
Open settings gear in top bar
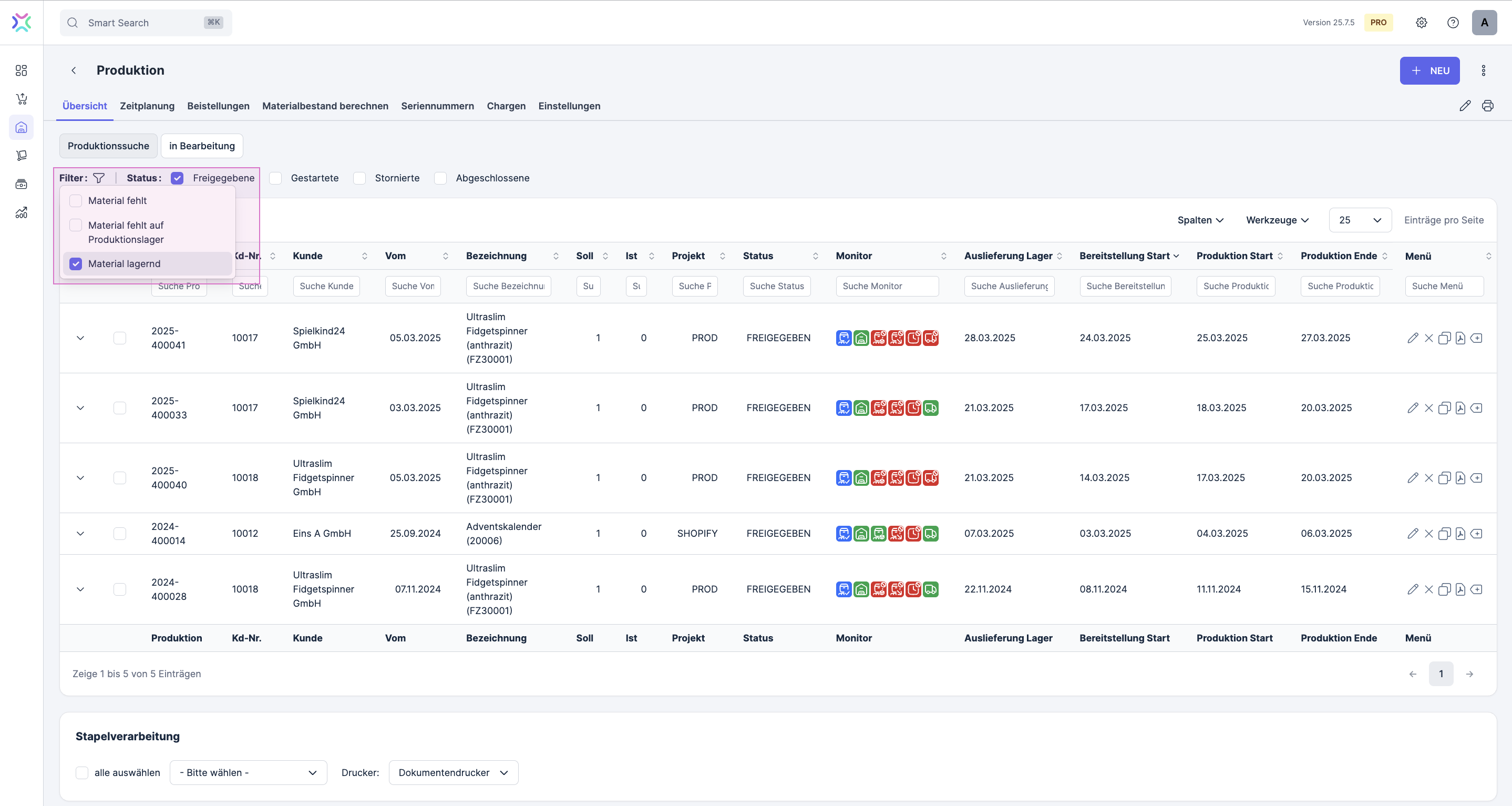1421,22
